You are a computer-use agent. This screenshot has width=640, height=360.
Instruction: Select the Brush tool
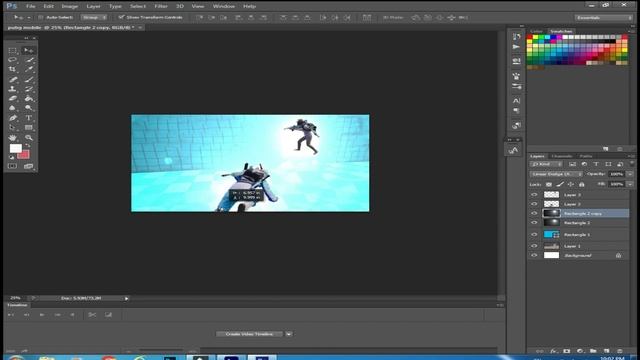coord(29,79)
